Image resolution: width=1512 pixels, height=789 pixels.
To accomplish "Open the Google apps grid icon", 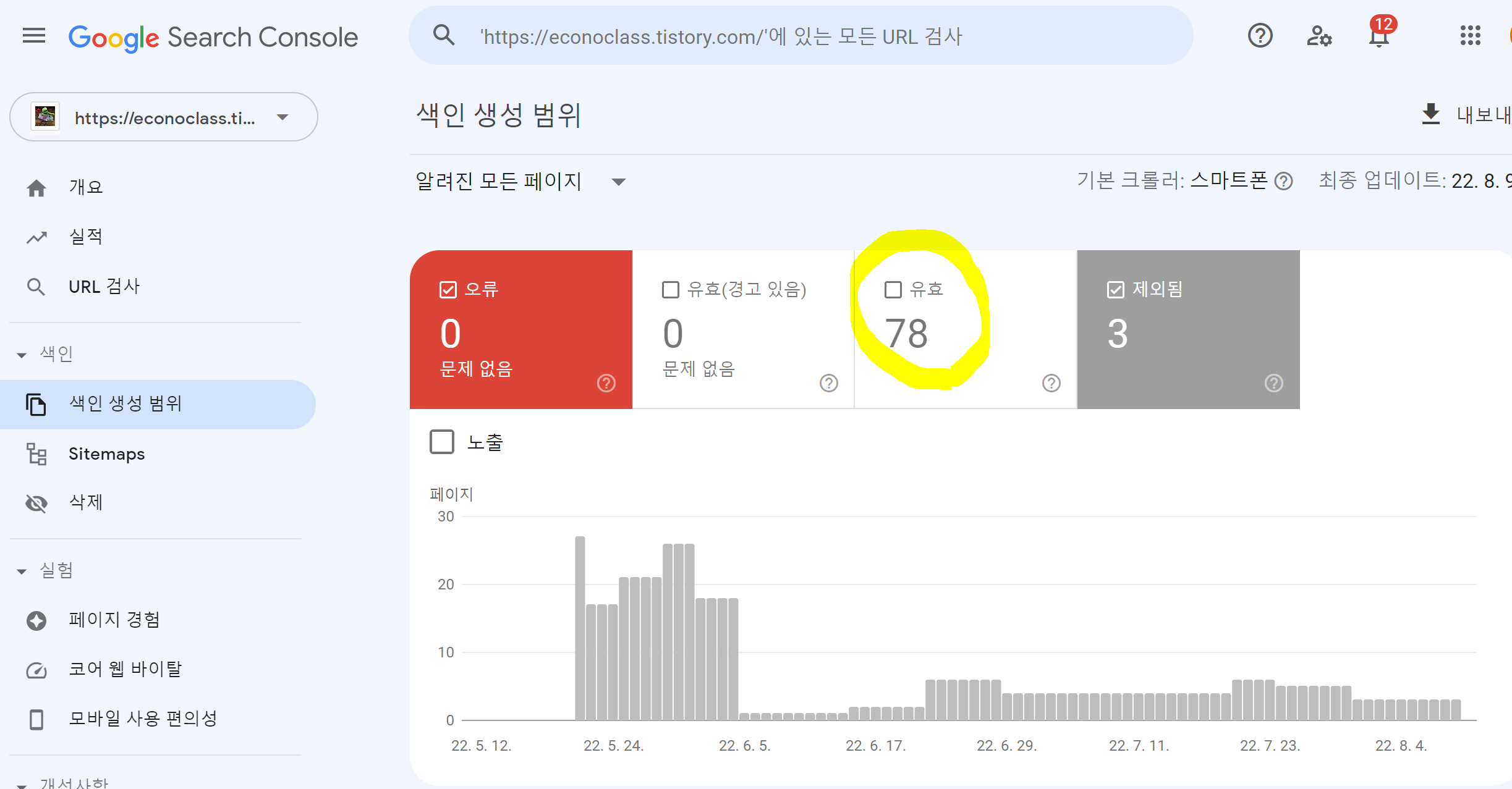I will pyautogui.click(x=1470, y=36).
